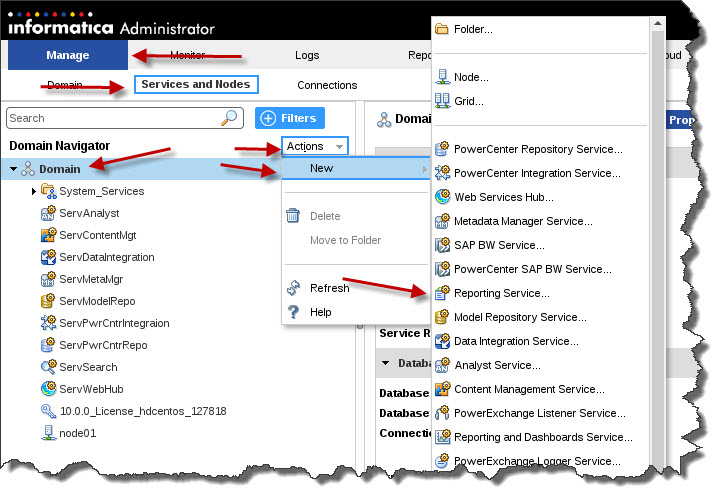This screenshot has height=503, width=727.
Task: Click the Reporting Service icon
Action: (442, 293)
